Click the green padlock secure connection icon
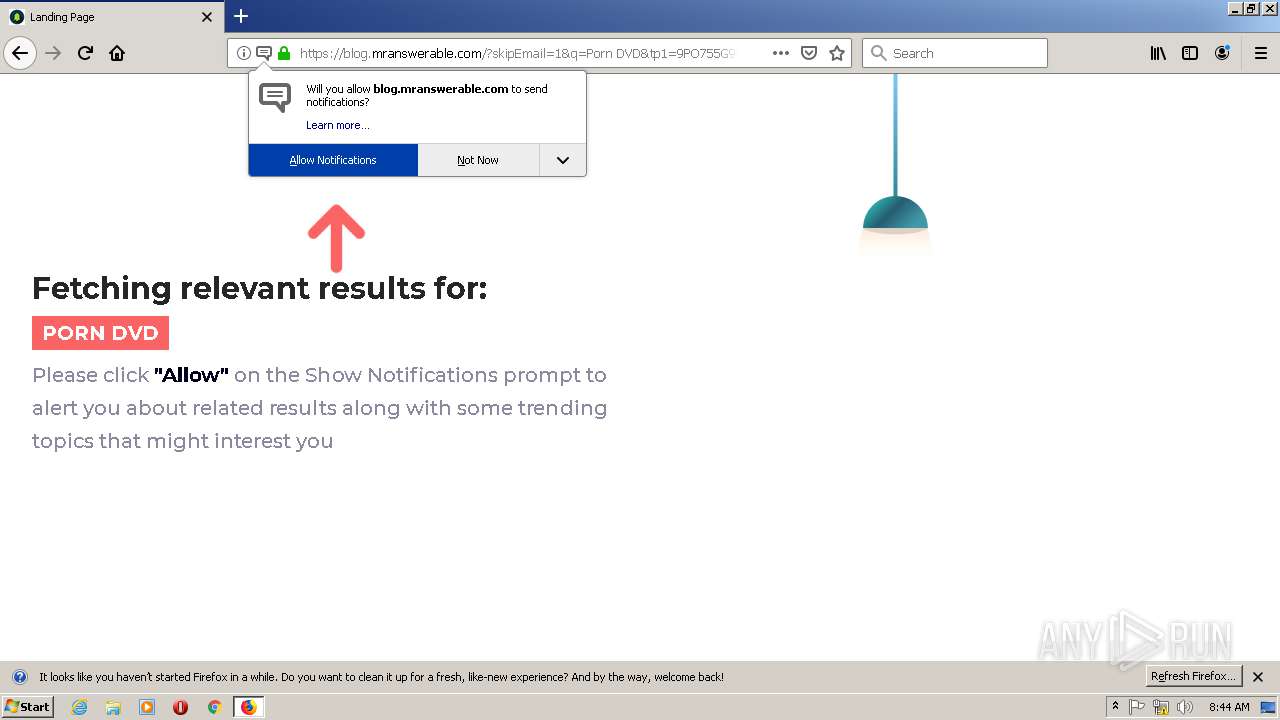 (284, 53)
